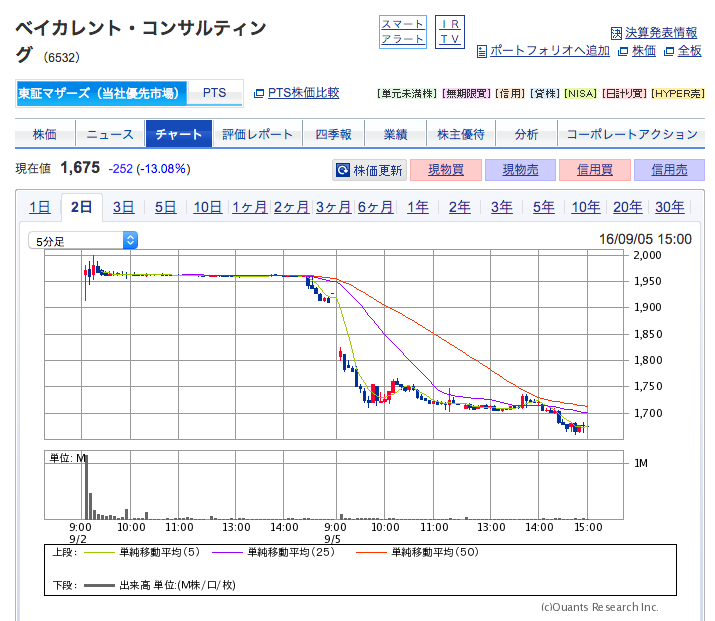Click the 9/5 date label on axis
715x621 pixels.
(332, 539)
